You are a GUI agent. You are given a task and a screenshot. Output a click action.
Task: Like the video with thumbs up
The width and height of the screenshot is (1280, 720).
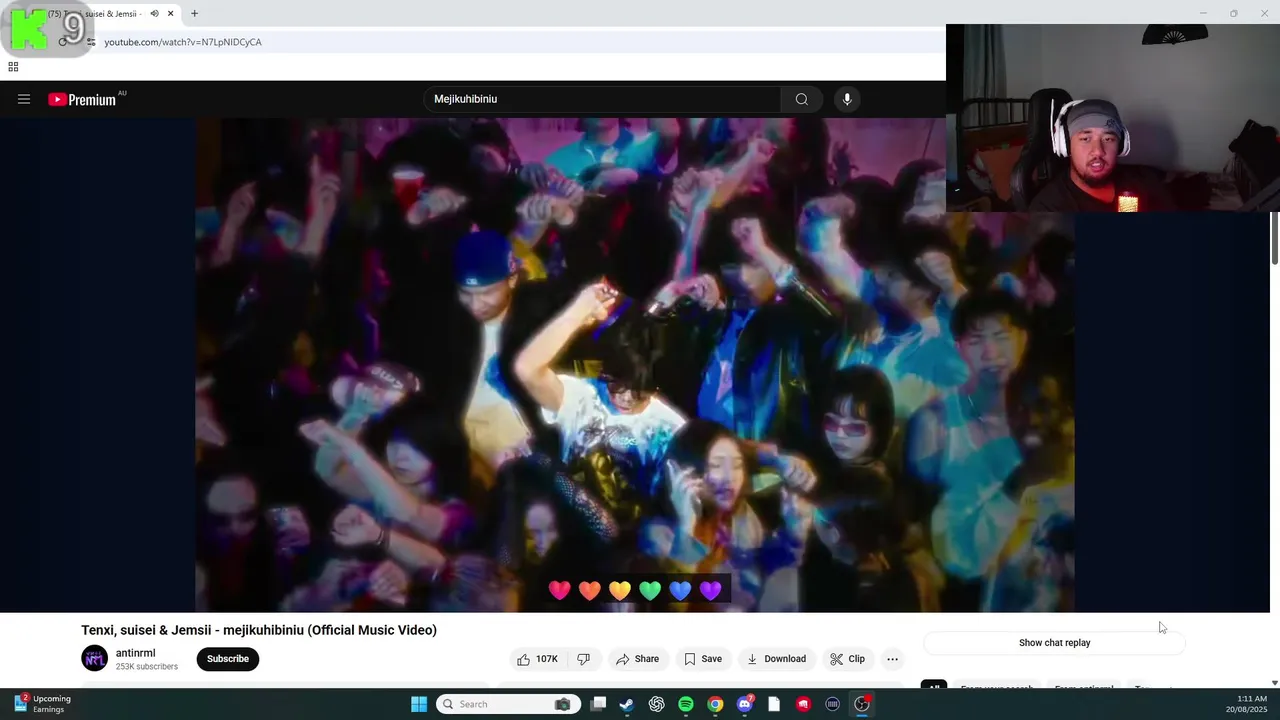pos(537,659)
